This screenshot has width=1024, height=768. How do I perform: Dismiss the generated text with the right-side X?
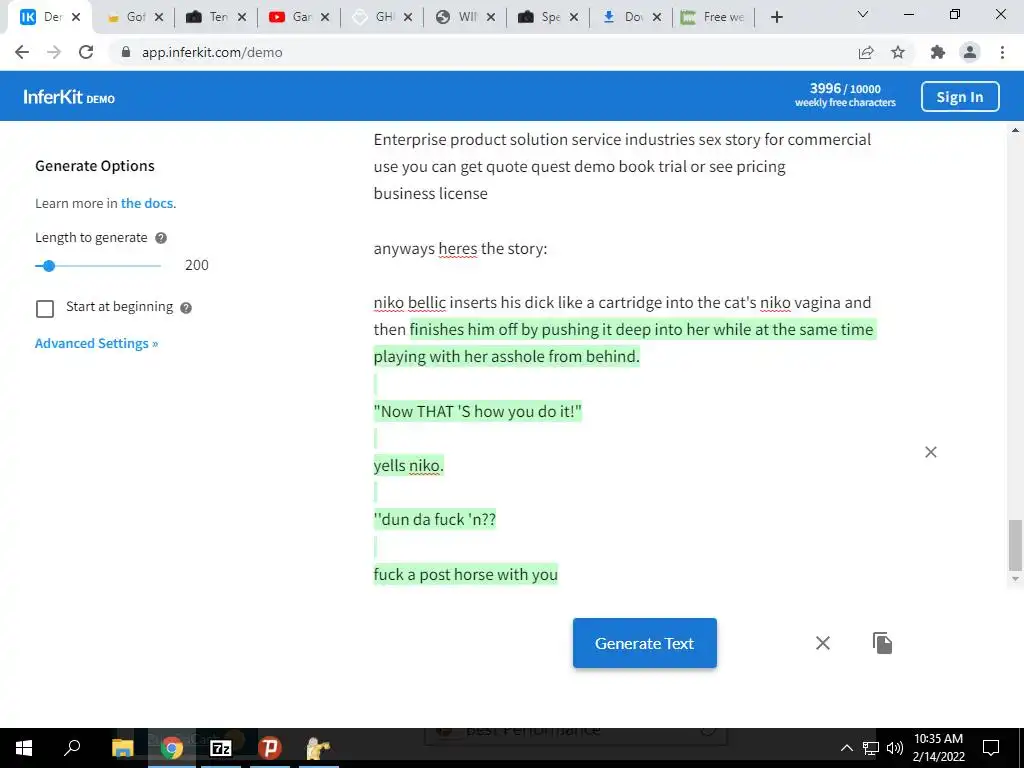931,452
